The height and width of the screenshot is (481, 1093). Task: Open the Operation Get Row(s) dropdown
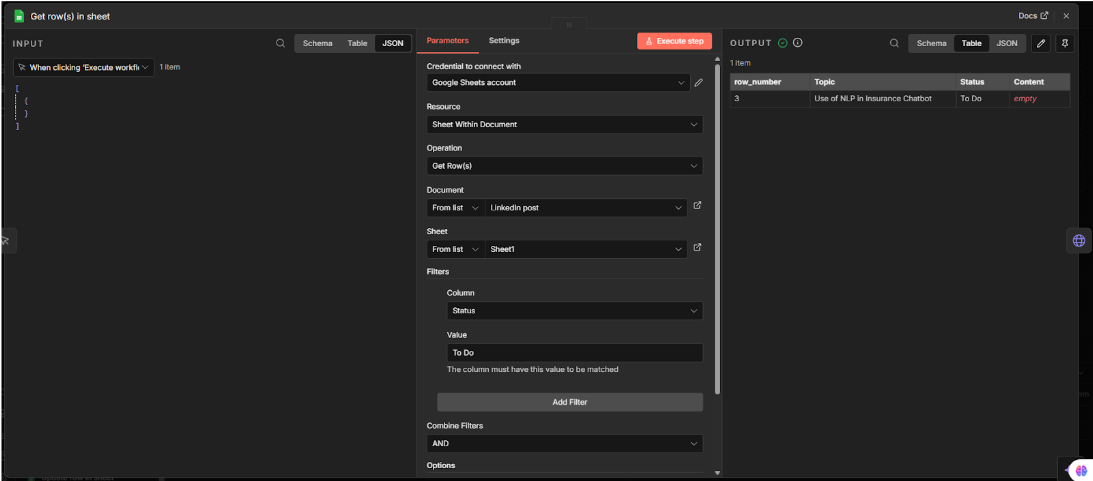[565, 166]
